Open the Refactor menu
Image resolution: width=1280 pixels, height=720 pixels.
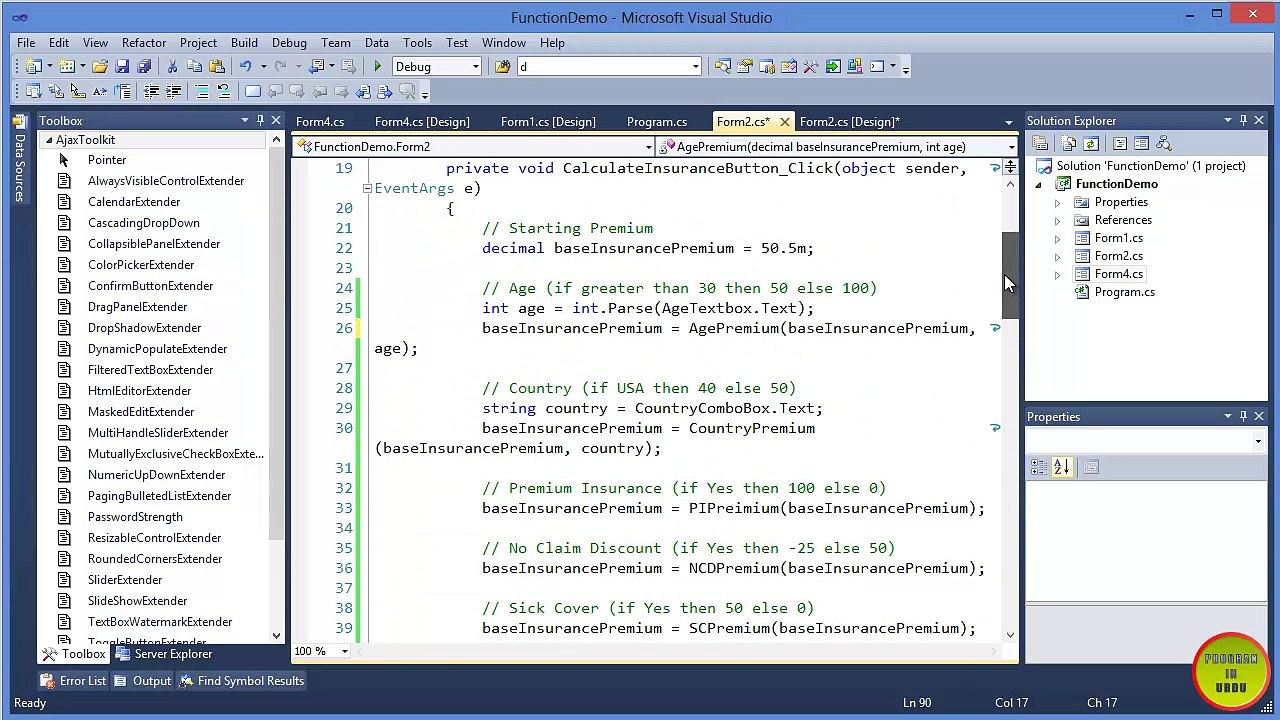click(x=144, y=42)
